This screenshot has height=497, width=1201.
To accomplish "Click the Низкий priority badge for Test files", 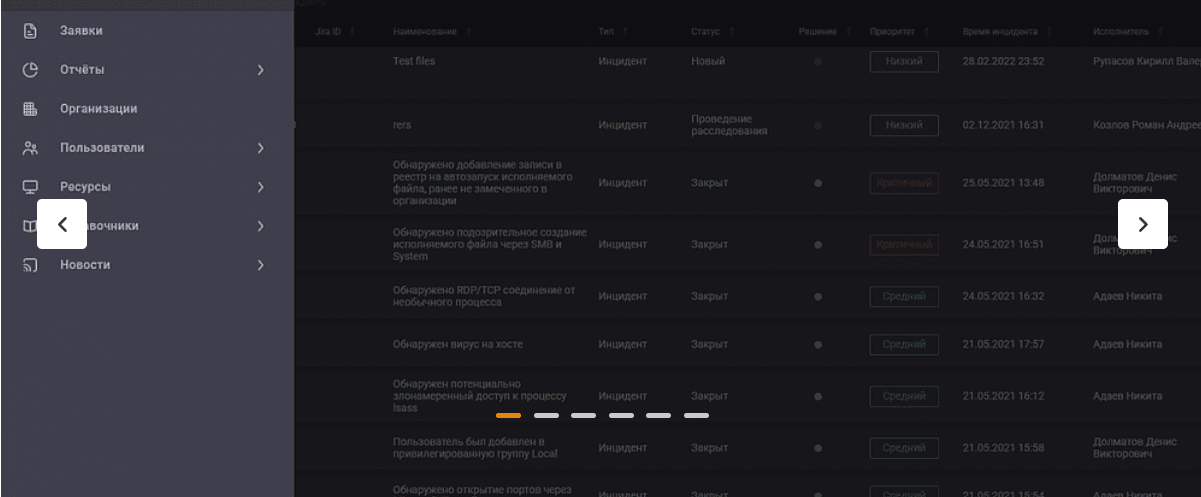I will (903, 62).
